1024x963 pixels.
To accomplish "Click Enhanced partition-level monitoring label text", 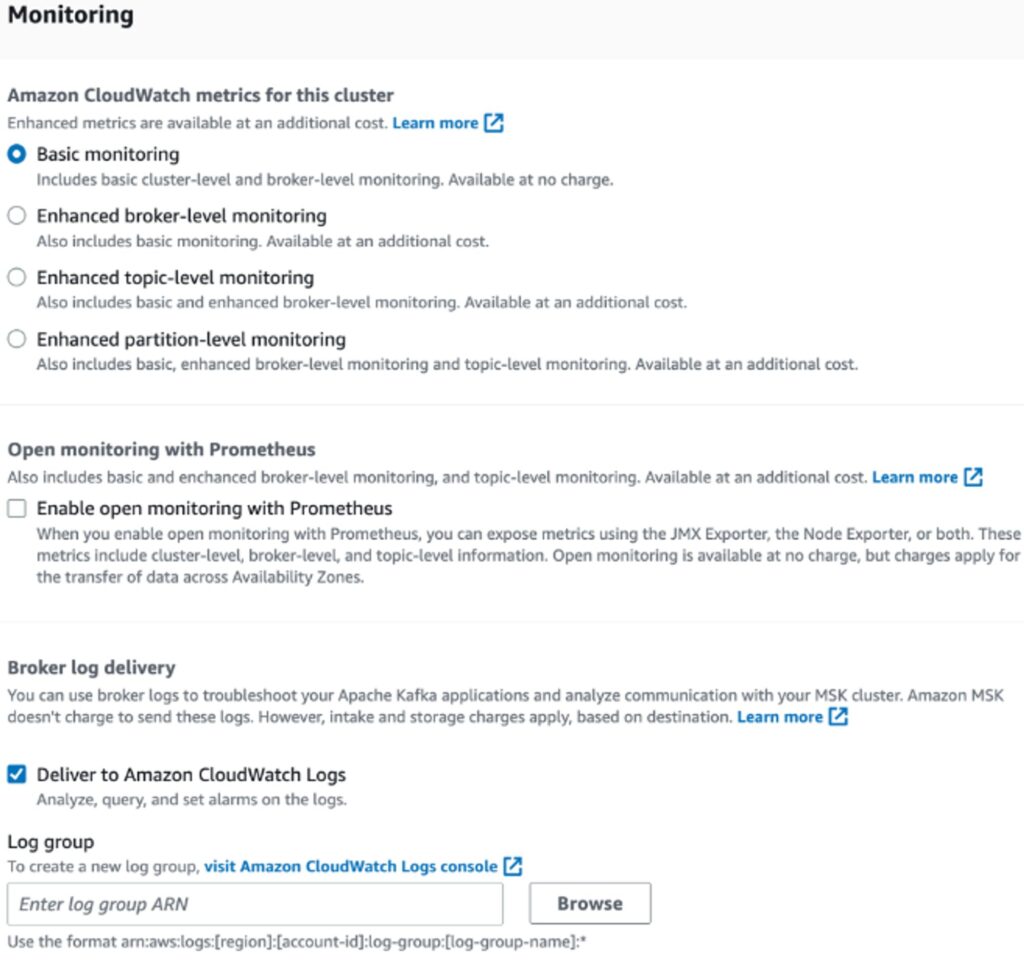I will pos(191,339).
